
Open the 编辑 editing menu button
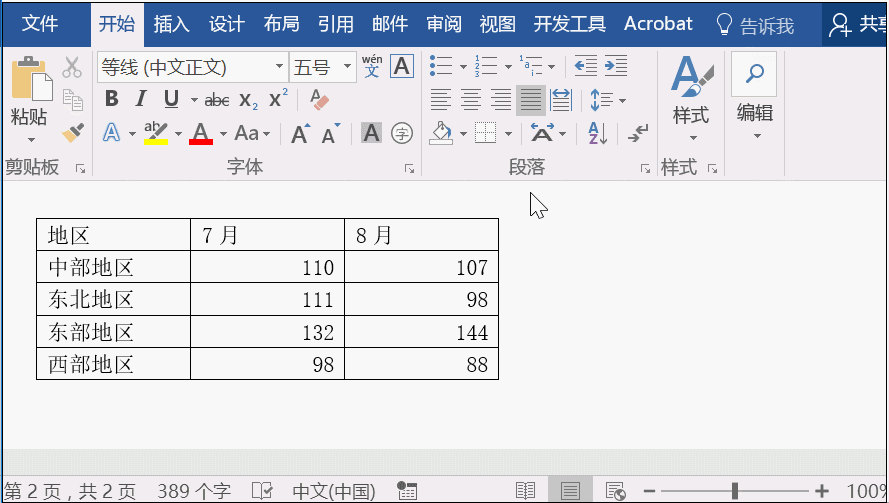pyautogui.click(x=754, y=98)
